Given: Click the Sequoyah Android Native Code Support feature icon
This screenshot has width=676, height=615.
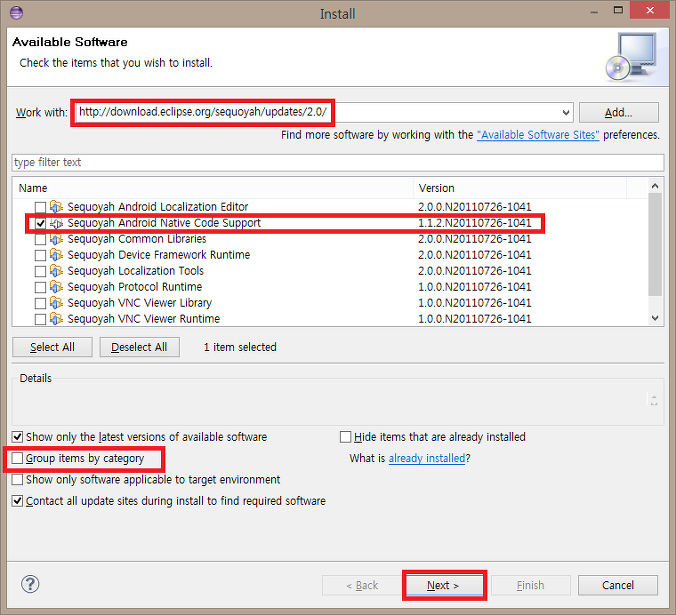Looking at the screenshot, I should [x=56, y=223].
